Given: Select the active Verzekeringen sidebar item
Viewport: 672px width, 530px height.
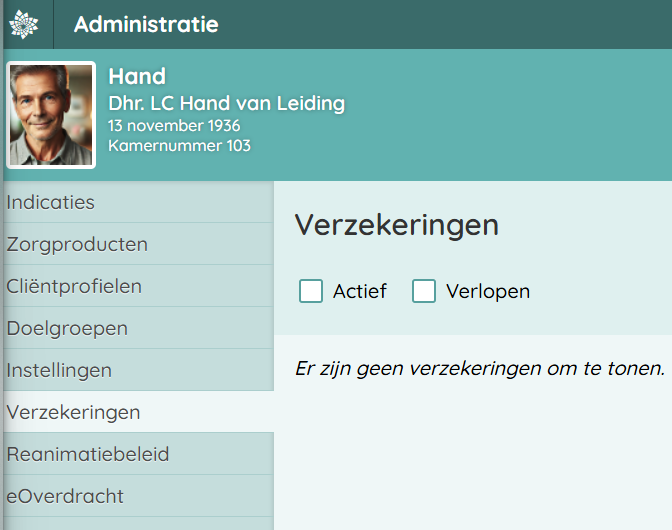Looking at the screenshot, I should click(73, 412).
